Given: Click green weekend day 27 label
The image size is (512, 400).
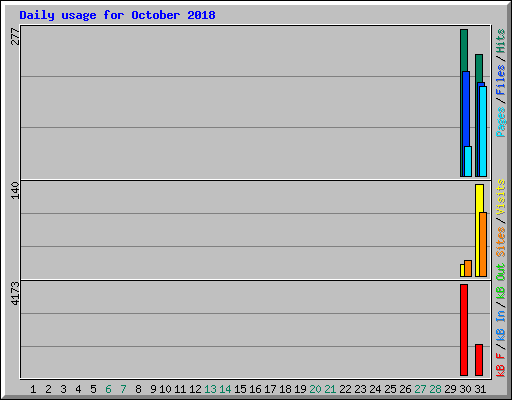Looking at the screenshot, I should click(x=420, y=389).
